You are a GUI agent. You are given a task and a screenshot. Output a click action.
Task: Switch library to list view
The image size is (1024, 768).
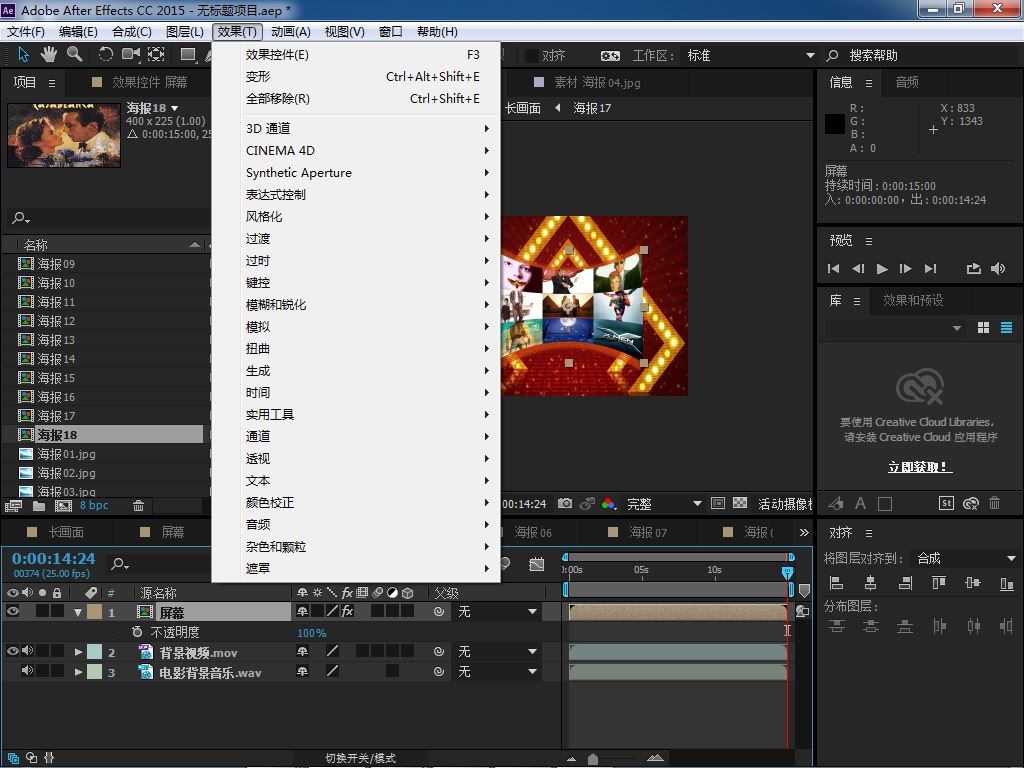(x=1006, y=328)
